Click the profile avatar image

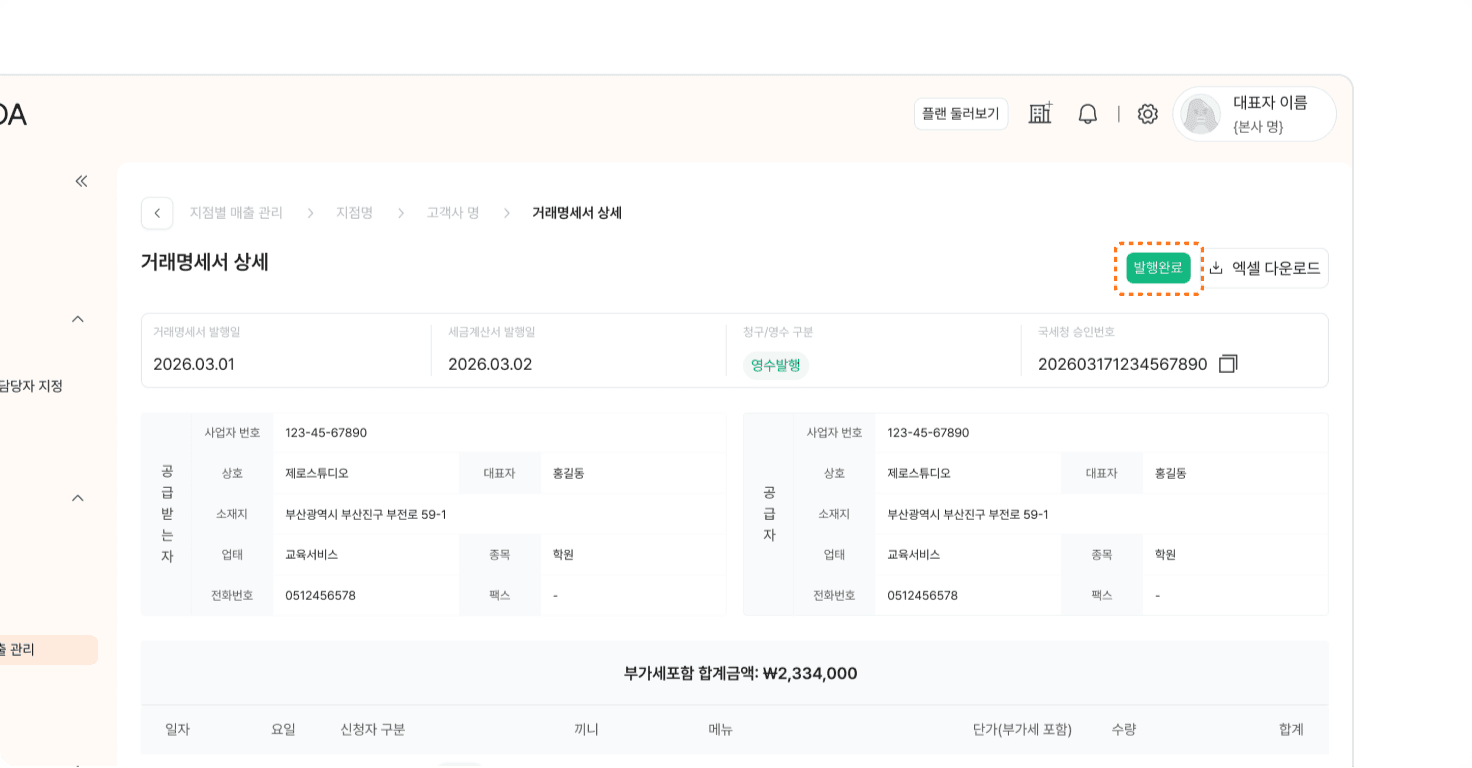tap(1200, 114)
